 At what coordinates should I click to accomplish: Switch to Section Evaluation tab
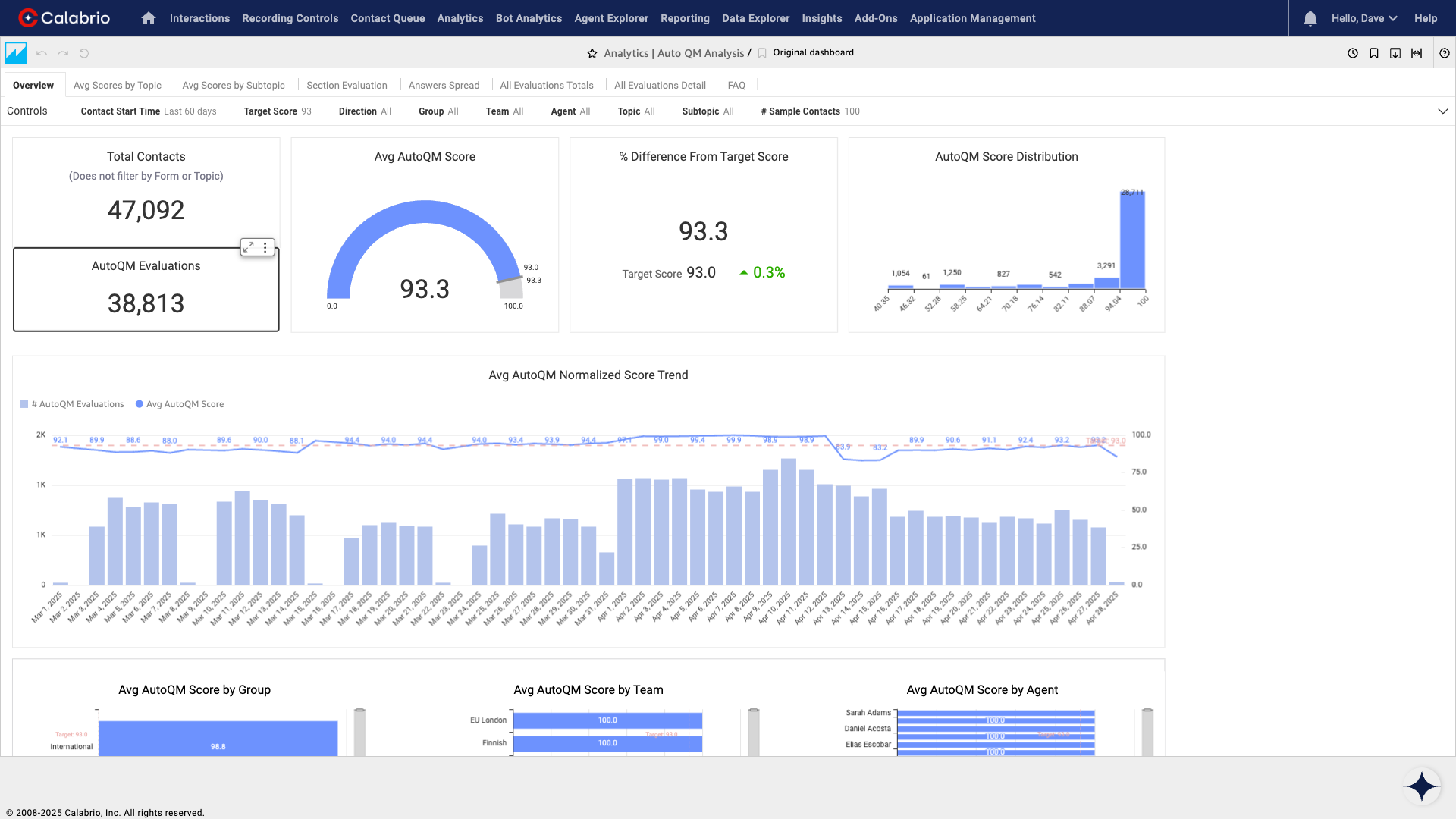click(347, 86)
